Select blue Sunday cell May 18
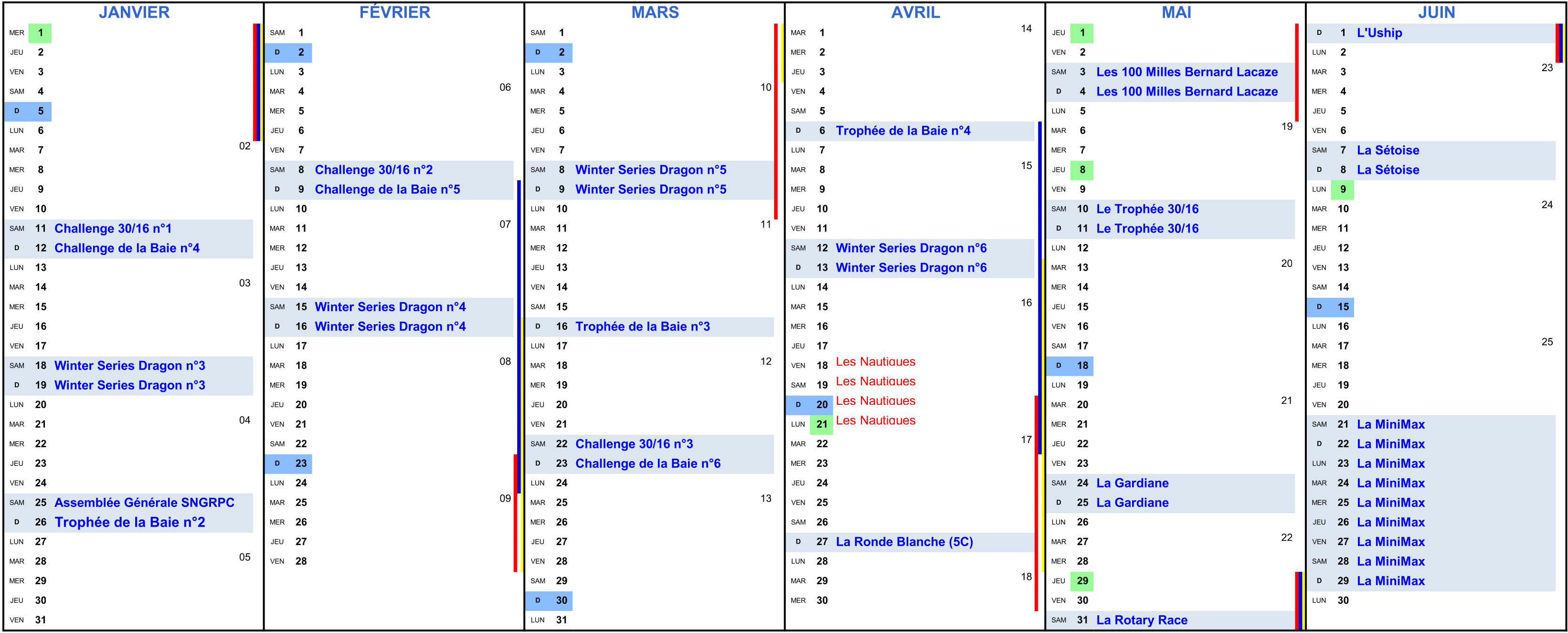The height and width of the screenshot is (633, 1568). pyautogui.click(x=1070, y=366)
